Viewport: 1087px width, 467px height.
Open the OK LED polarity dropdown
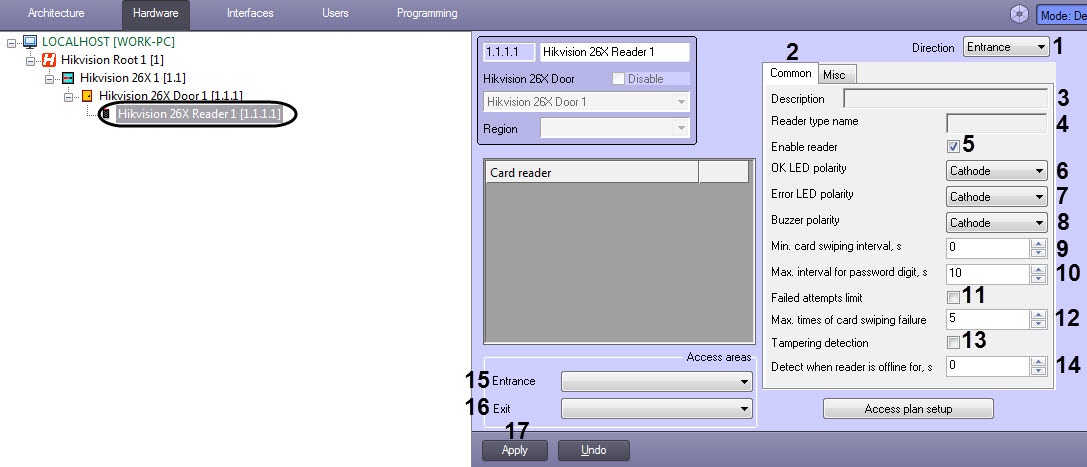pyautogui.click(x=996, y=170)
